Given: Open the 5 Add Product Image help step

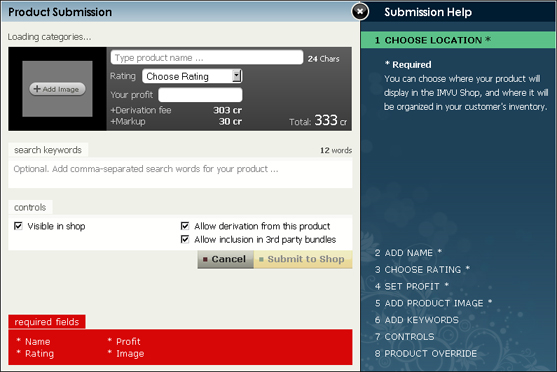Looking at the screenshot, I should (x=433, y=303).
